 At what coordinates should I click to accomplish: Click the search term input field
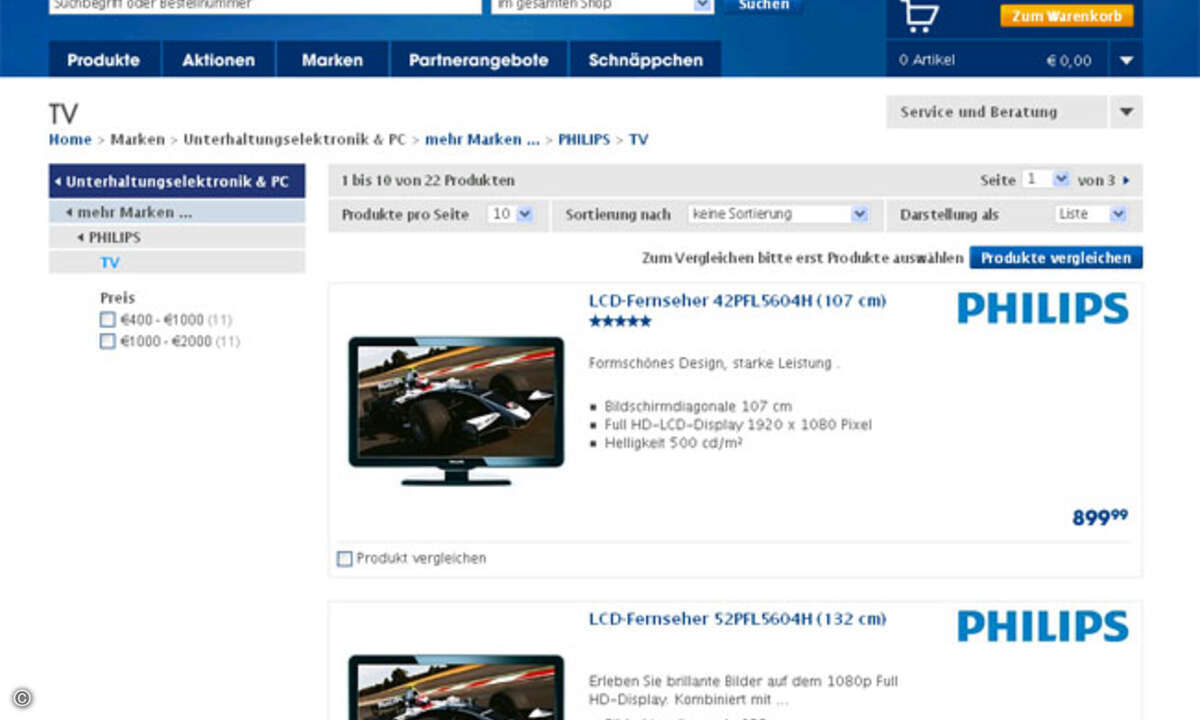(265, 5)
